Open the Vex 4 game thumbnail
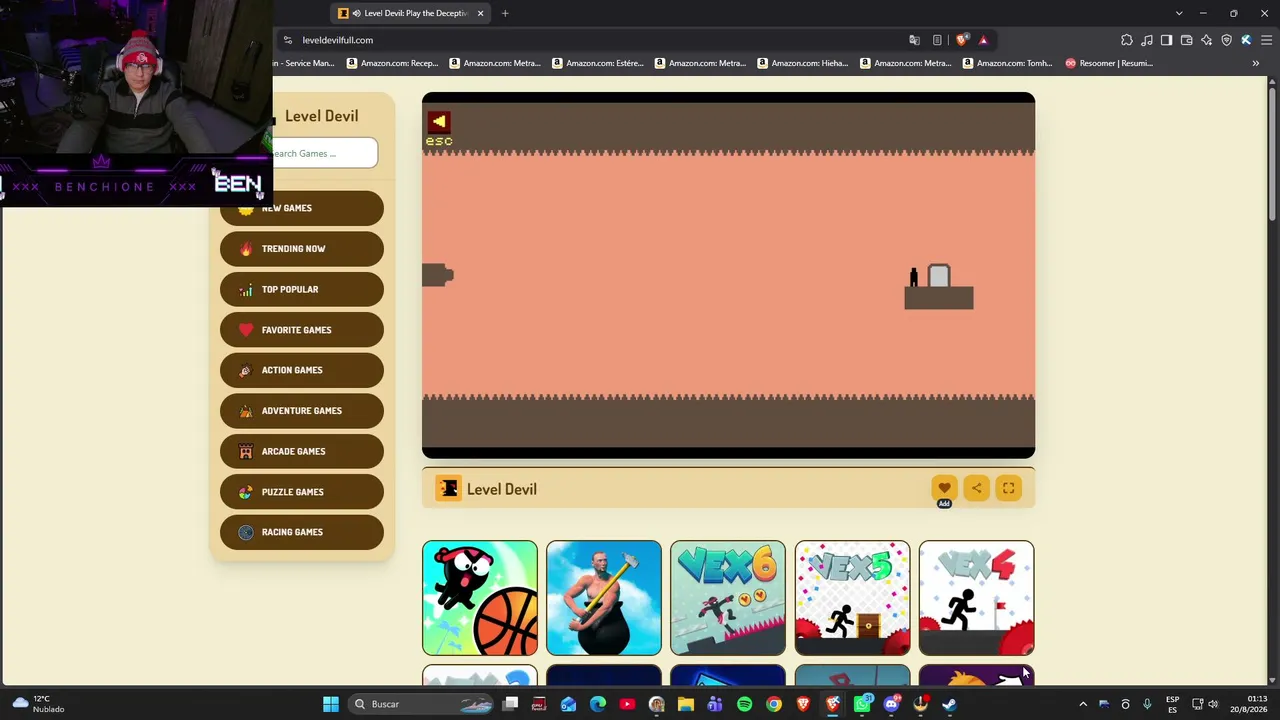 [x=976, y=598]
